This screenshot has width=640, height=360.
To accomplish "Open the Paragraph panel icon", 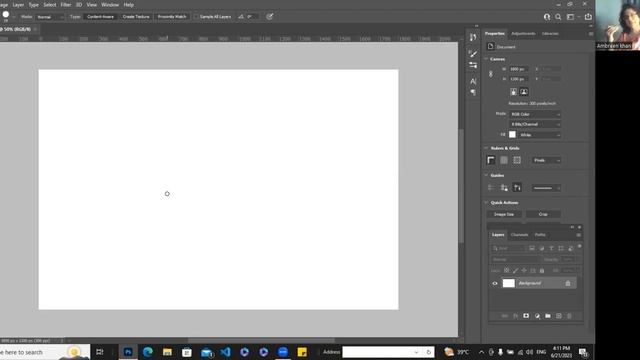I will tap(473, 93).
